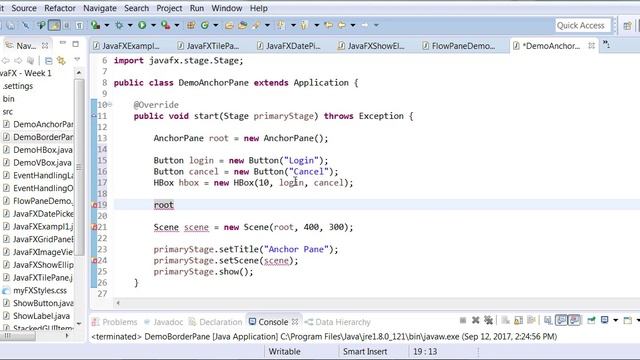Click Remove All Terminated Launches double-X icon
The image size is (640, 360).
pos(488,320)
